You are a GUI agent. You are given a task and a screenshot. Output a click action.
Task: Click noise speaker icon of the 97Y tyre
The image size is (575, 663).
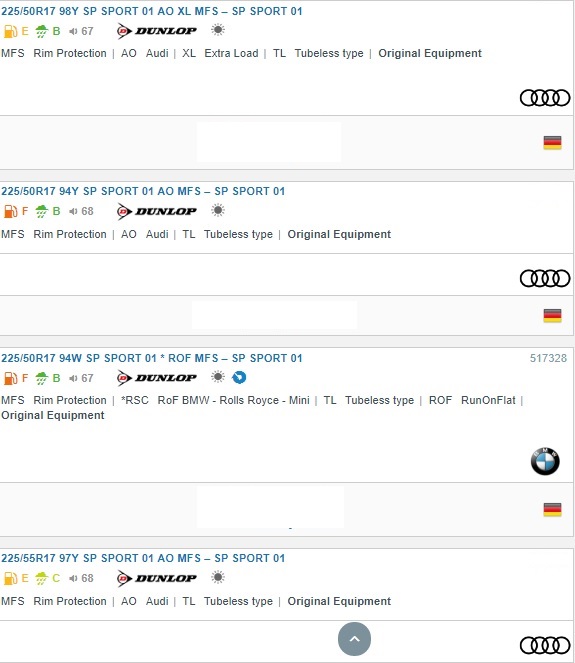click(74, 578)
